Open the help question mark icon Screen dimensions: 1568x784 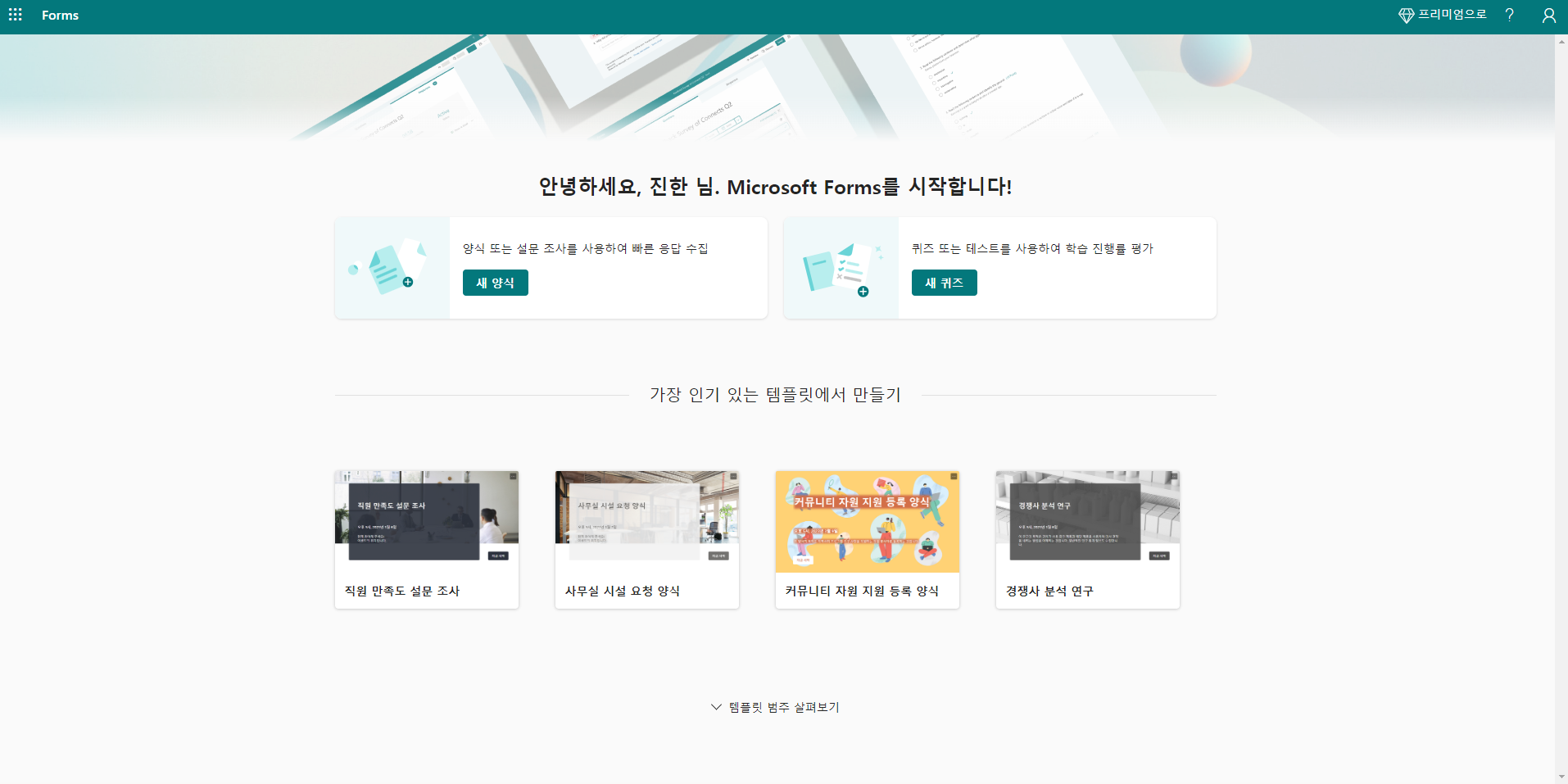coord(1509,15)
